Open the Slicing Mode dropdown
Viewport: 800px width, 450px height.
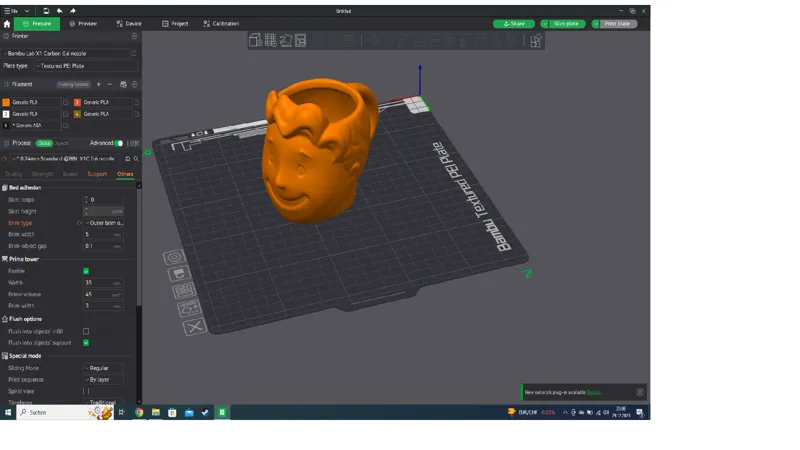coord(104,368)
